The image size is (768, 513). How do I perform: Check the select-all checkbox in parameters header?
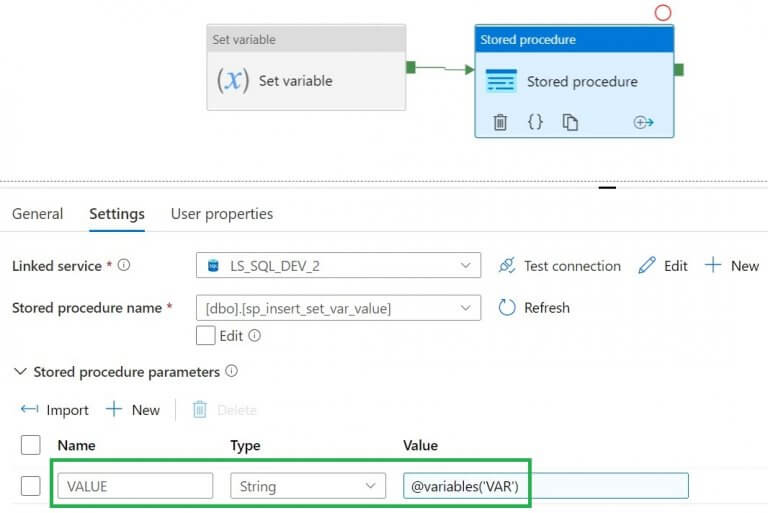pyautogui.click(x=31, y=445)
